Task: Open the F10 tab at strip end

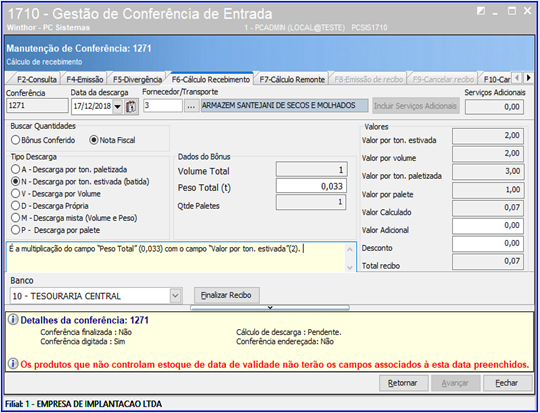Action: (x=496, y=80)
